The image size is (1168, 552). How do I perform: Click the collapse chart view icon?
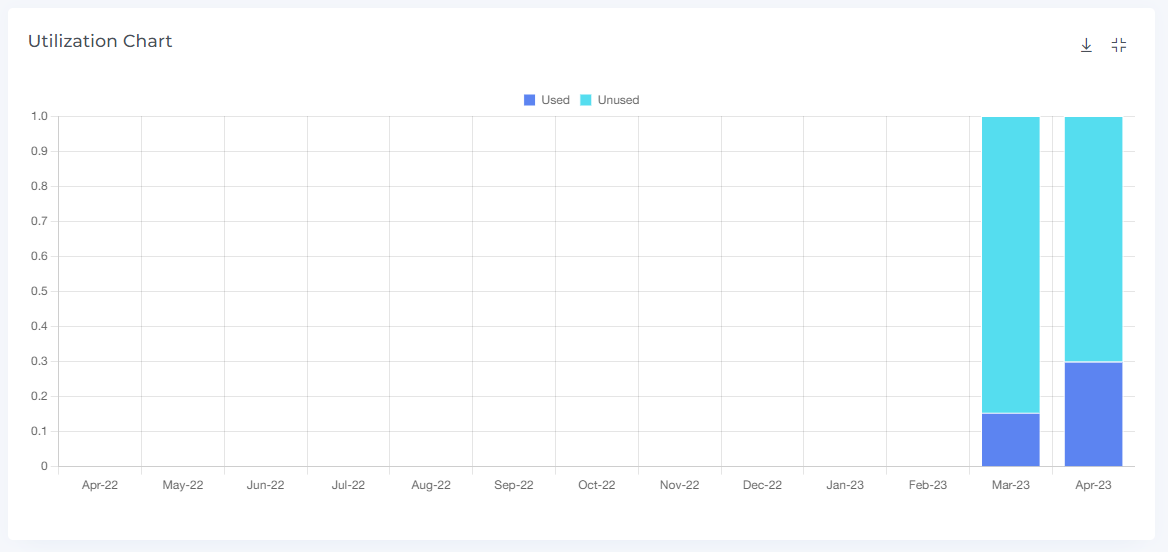[1119, 45]
